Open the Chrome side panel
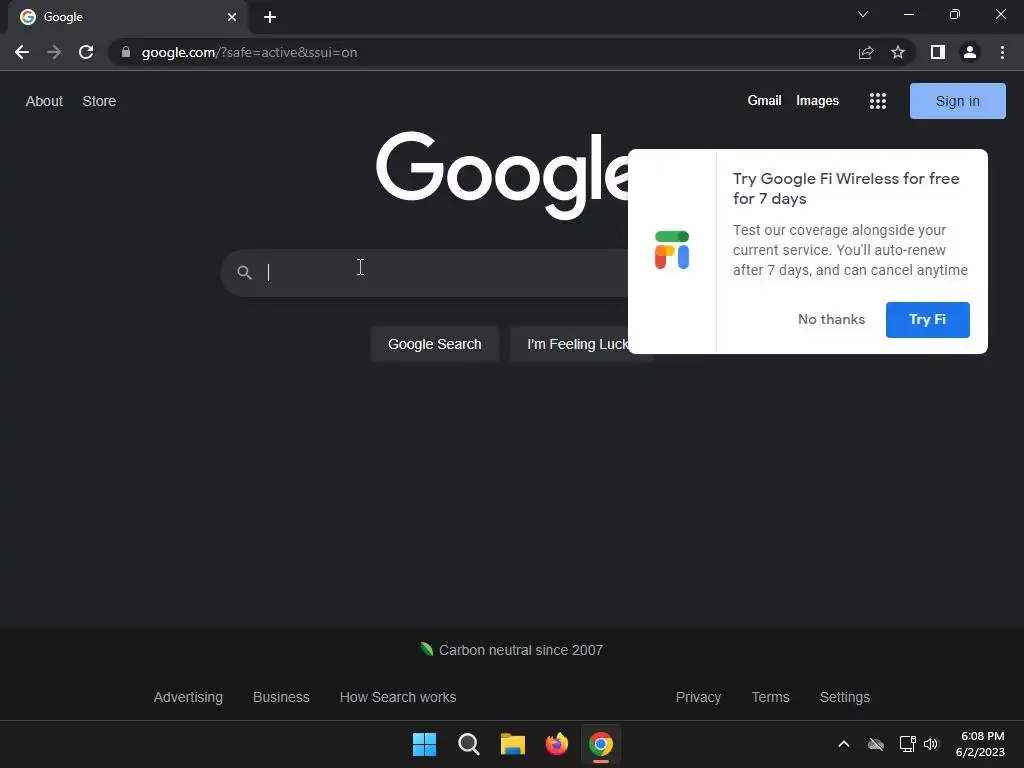The height and width of the screenshot is (768, 1024). coord(938,52)
